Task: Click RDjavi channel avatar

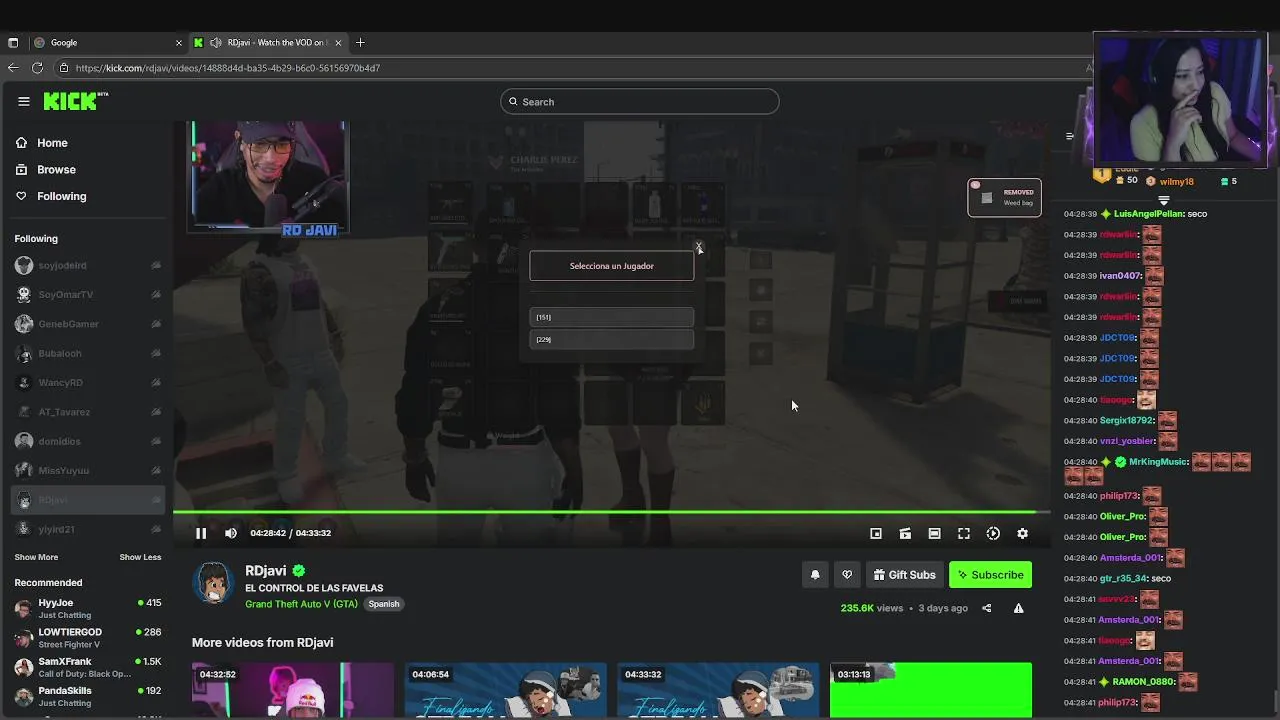Action: tap(213, 583)
